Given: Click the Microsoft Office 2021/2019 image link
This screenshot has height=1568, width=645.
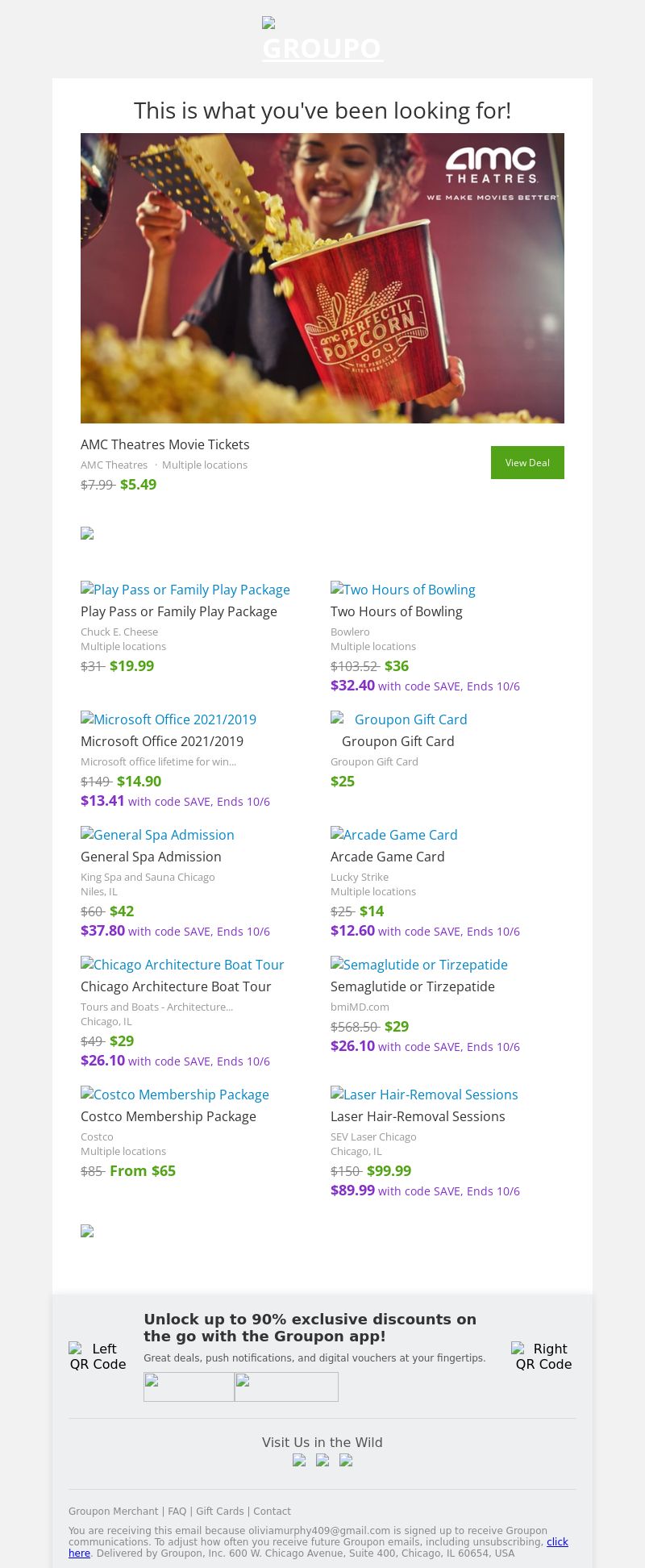Looking at the screenshot, I should pos(169,719).
